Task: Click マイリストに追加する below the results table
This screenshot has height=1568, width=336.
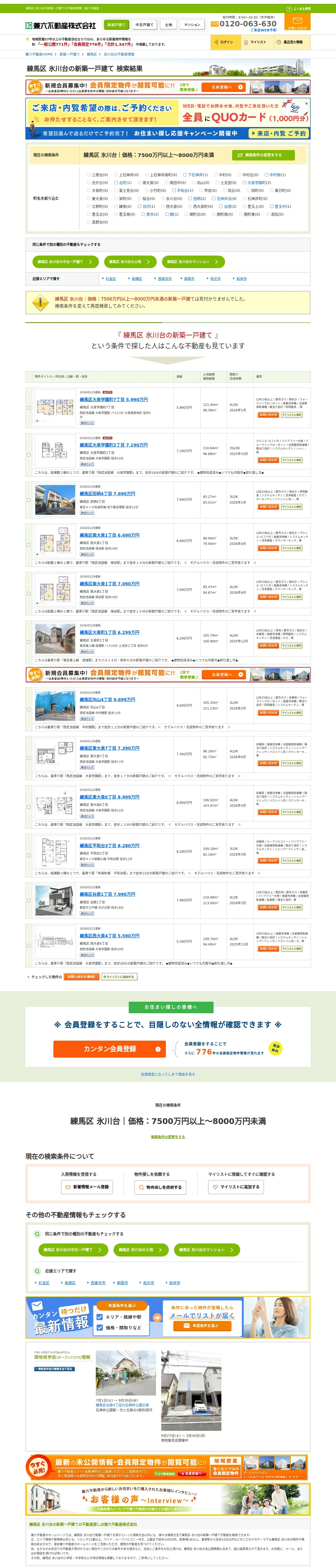Action: [120, 977]
